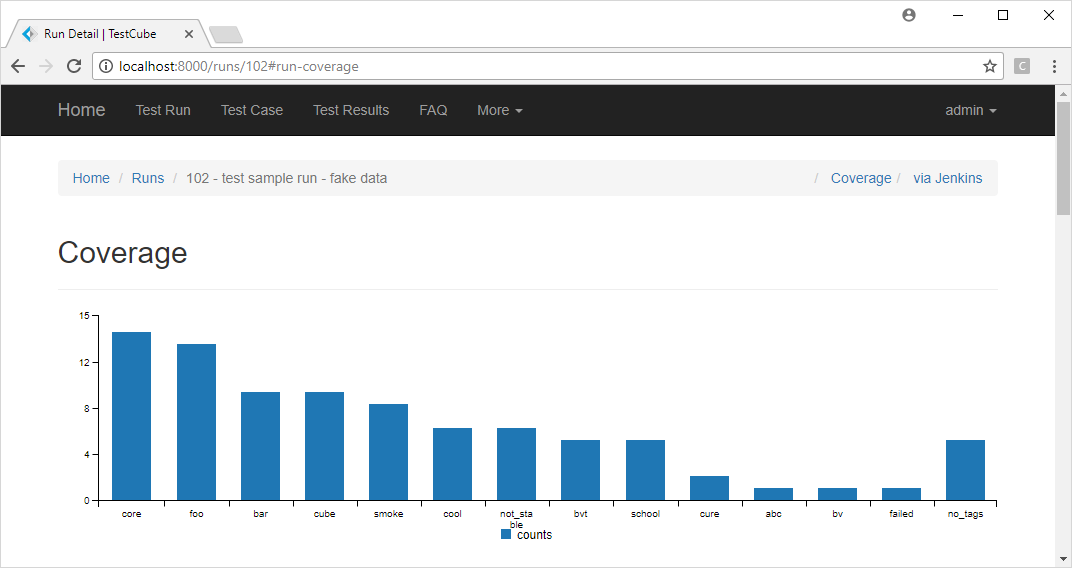Click the page vertical scrollbar thumb
The height and width of the screenshot is (568, 1072).
point(1063,159)
